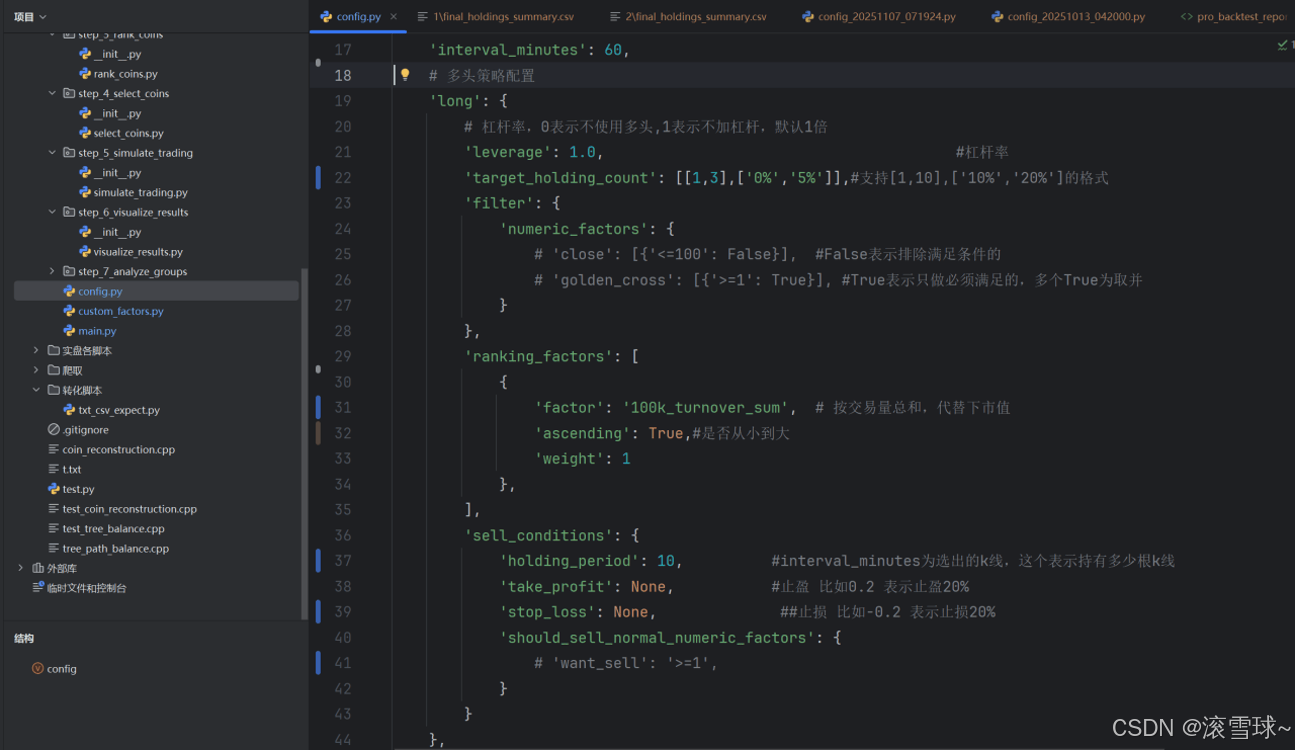The width and height of the screenshot is (1296, 750).
Task: Click the Python icon beside select_coins.py
Action: [85, 133]
